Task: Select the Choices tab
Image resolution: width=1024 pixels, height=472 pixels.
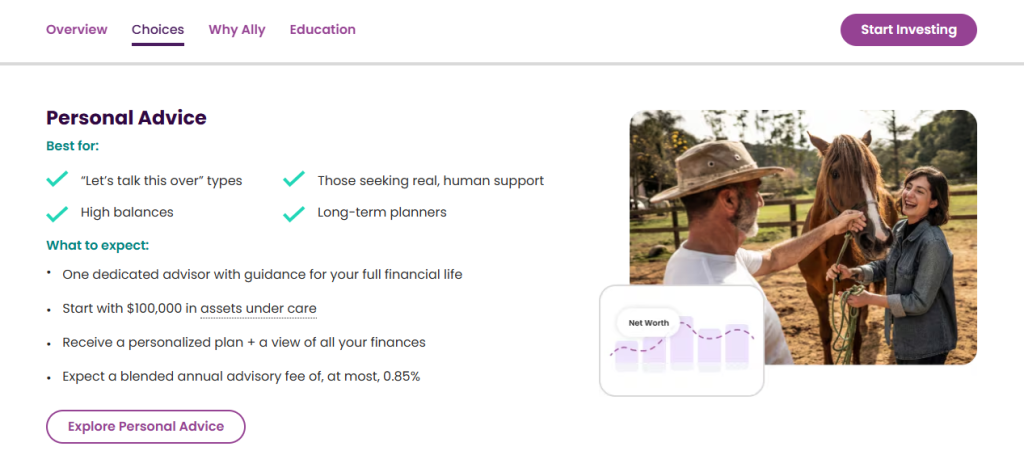Action: (x=158, y=30)
